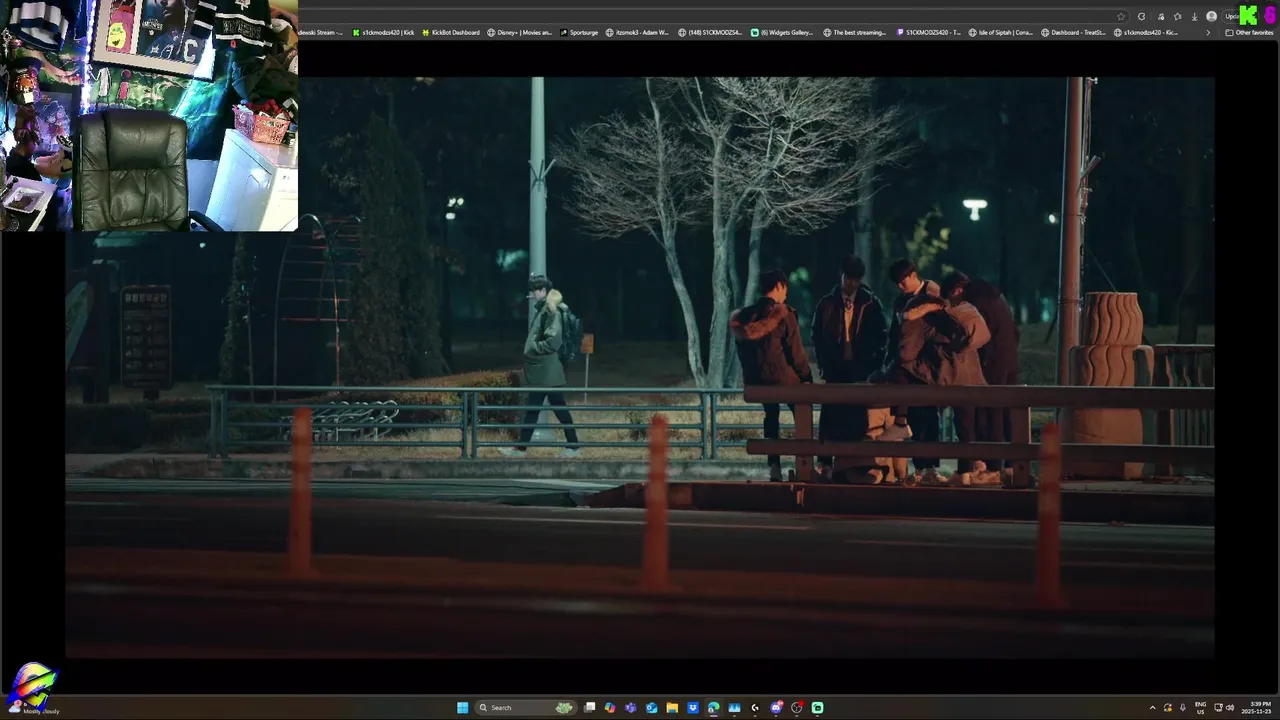Viewport: 1280px width, 720px height.
Task: Open the S1CKMODZS420 - T bookmark
Action: [929, 32]
